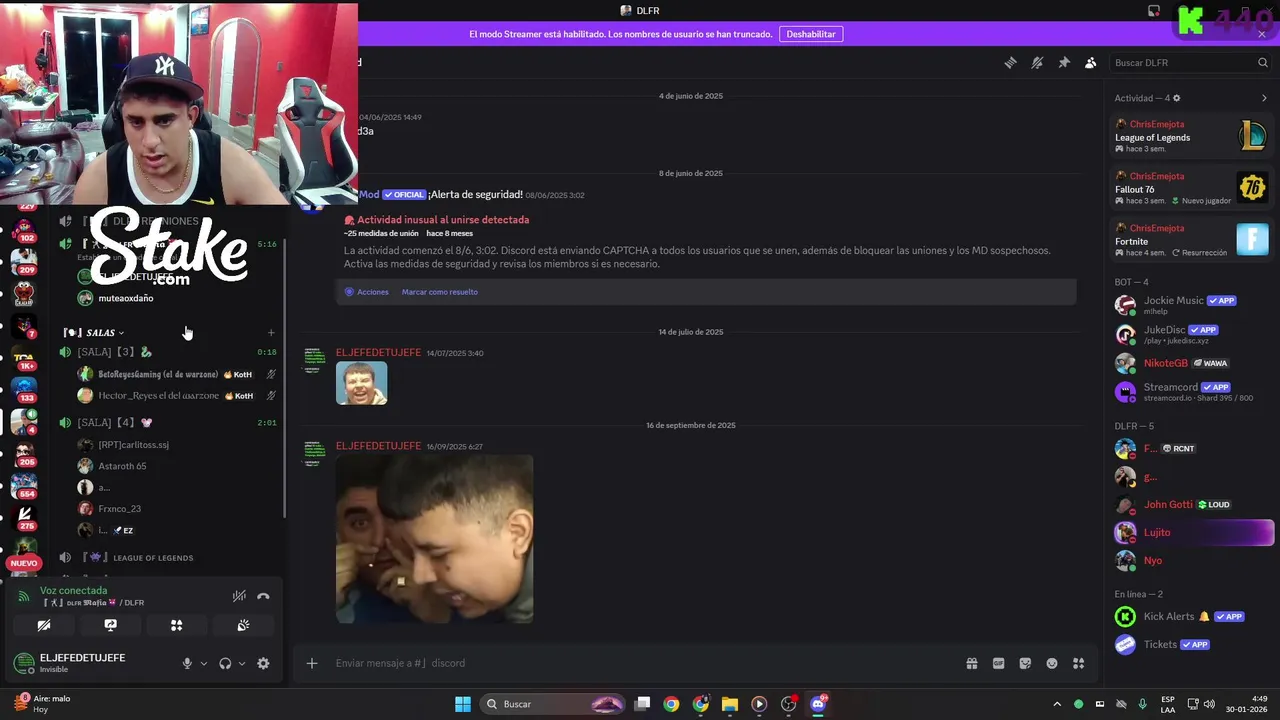Viewport: 1280px width, 720px height.
Task: Open Task View on taskbar
Action: click(643, 704)
